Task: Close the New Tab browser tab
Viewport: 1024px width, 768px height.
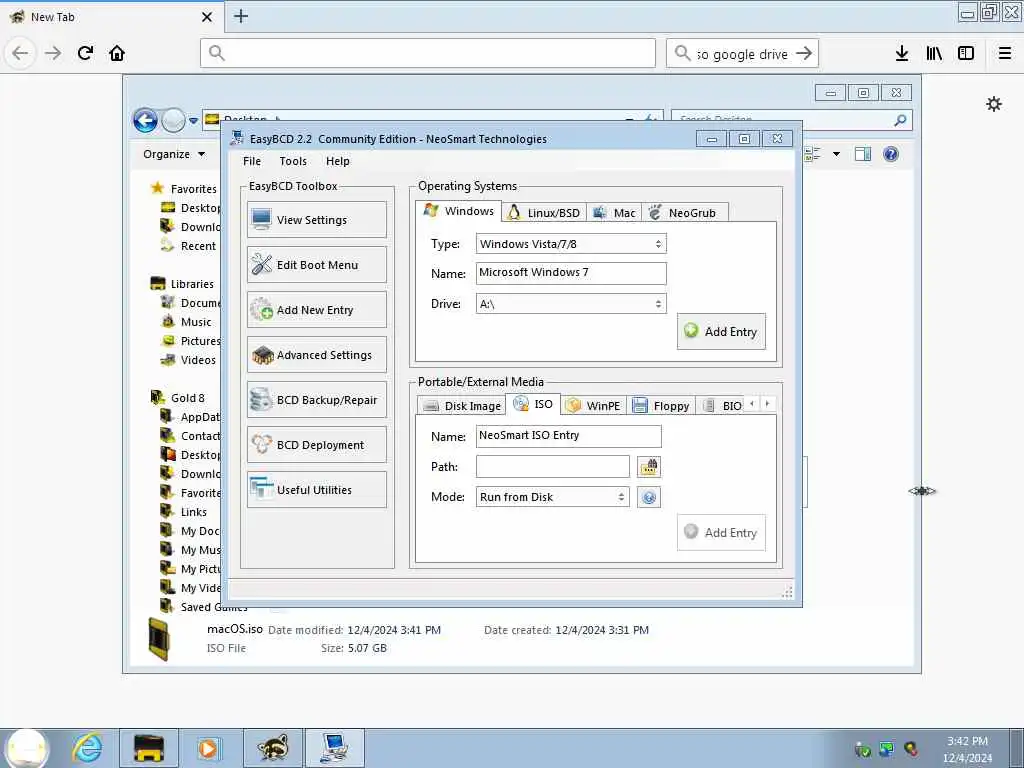Action: [207, 17]
